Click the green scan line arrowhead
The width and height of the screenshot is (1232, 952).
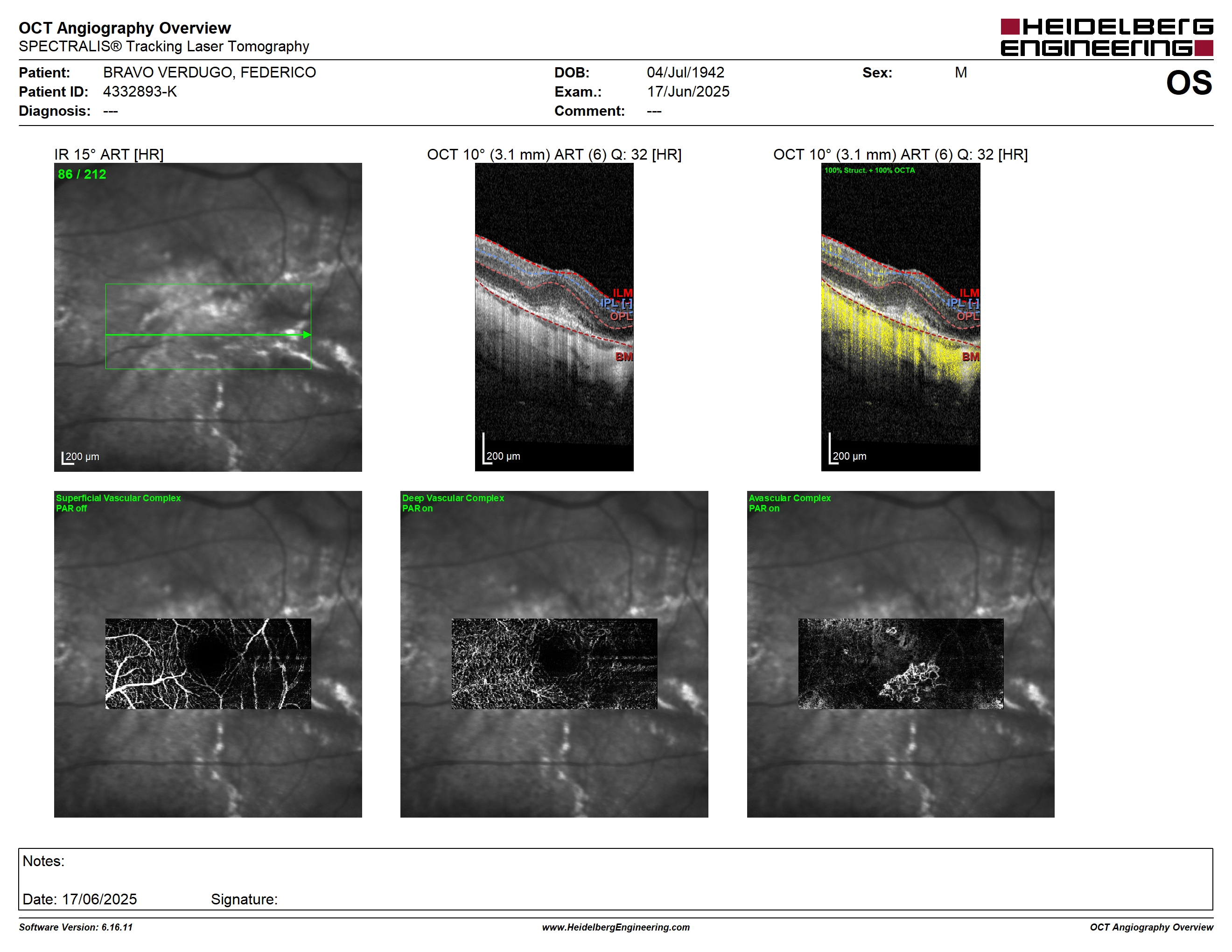[x=307, y=335]
